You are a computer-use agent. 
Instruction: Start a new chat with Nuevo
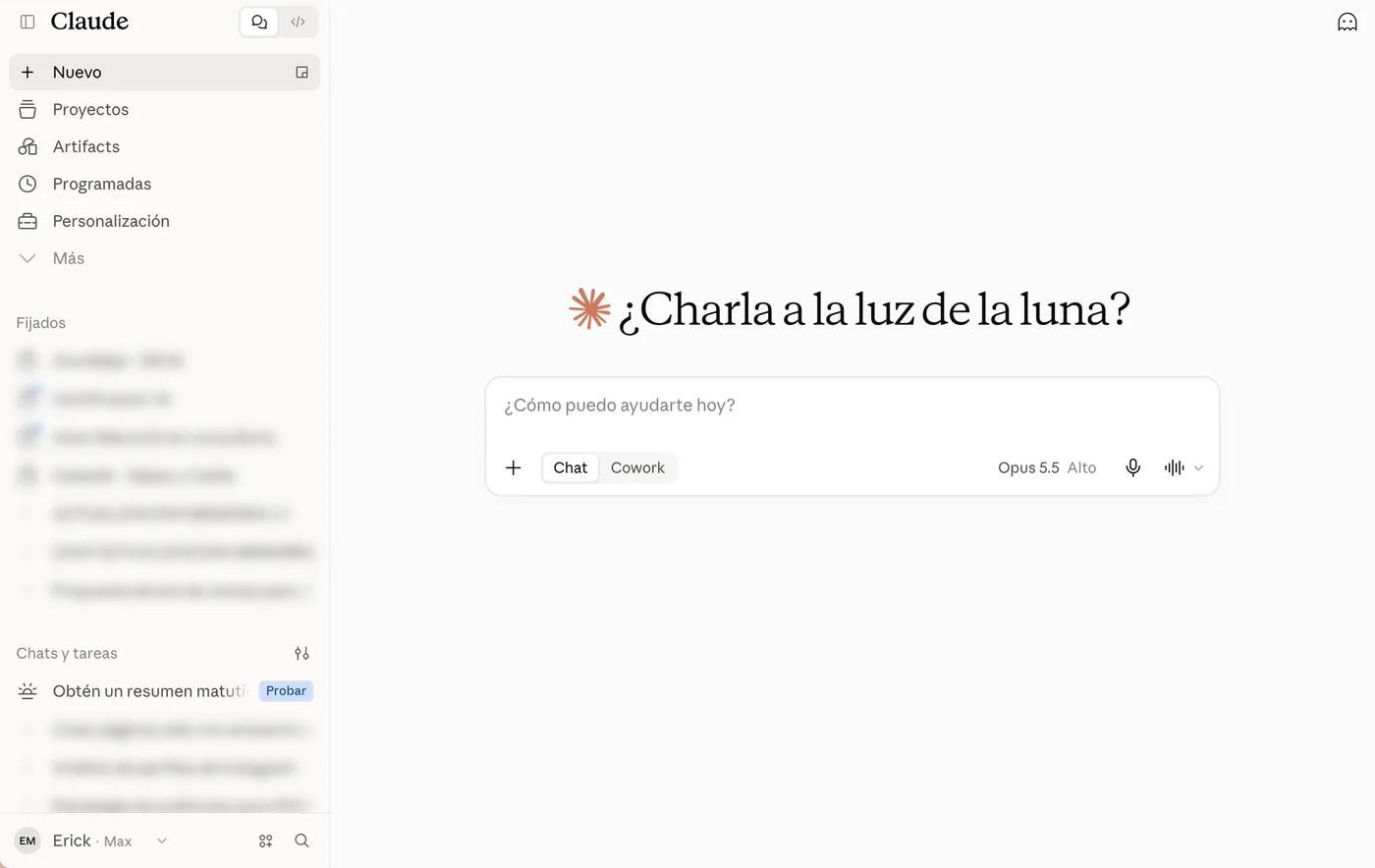pyautogui.click(x=165, y=72)
